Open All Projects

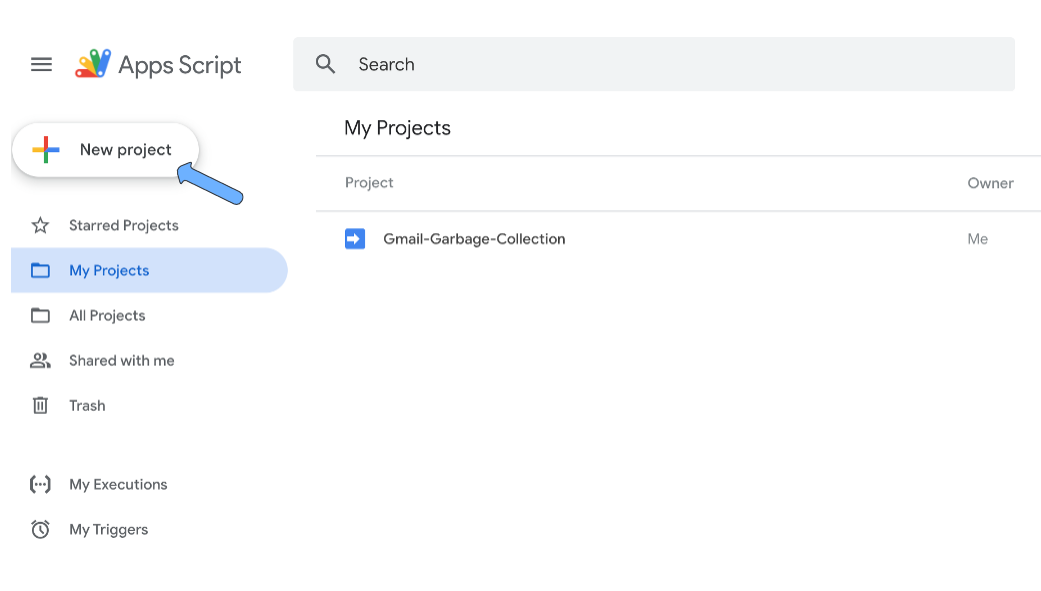[x=107, y=315]
